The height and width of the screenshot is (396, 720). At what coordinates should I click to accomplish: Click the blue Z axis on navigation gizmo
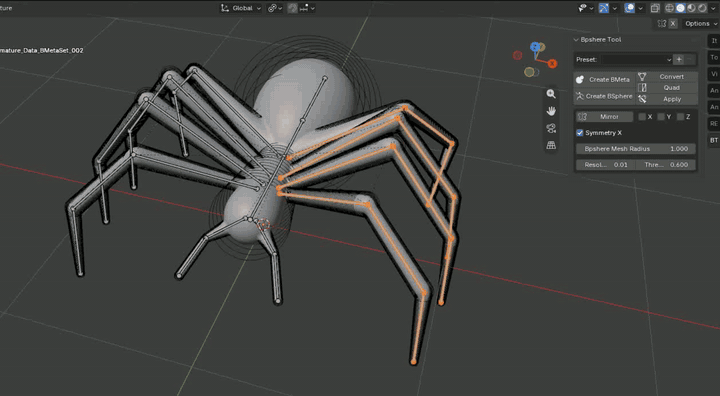click(x=534, y=46)
